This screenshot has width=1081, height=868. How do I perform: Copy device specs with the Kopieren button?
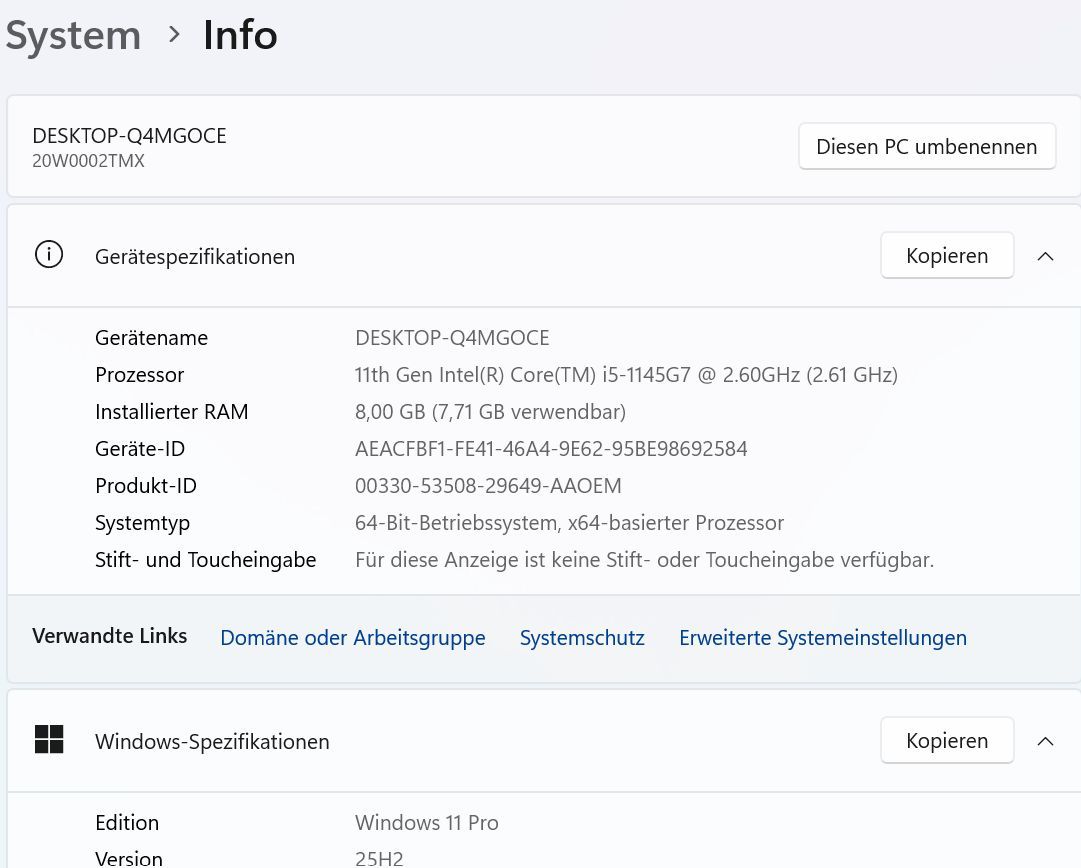click(946, 256)
